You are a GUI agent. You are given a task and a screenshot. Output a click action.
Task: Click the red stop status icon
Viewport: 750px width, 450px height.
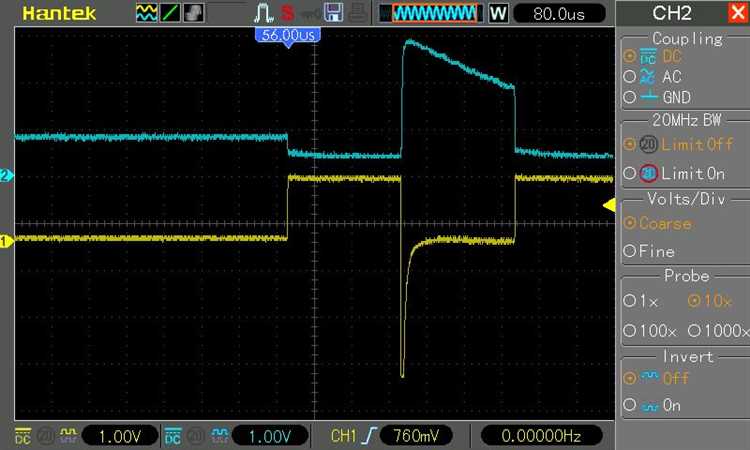point(287,13)
